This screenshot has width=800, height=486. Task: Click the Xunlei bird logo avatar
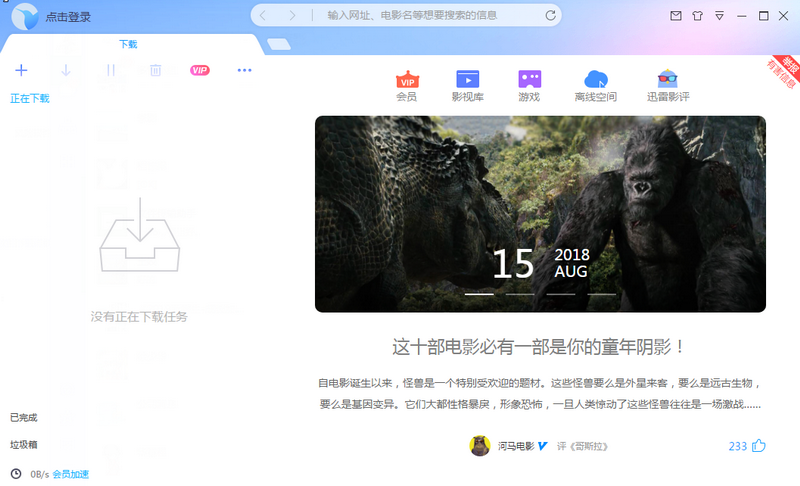pyautogui.click(x=24, y=16)
